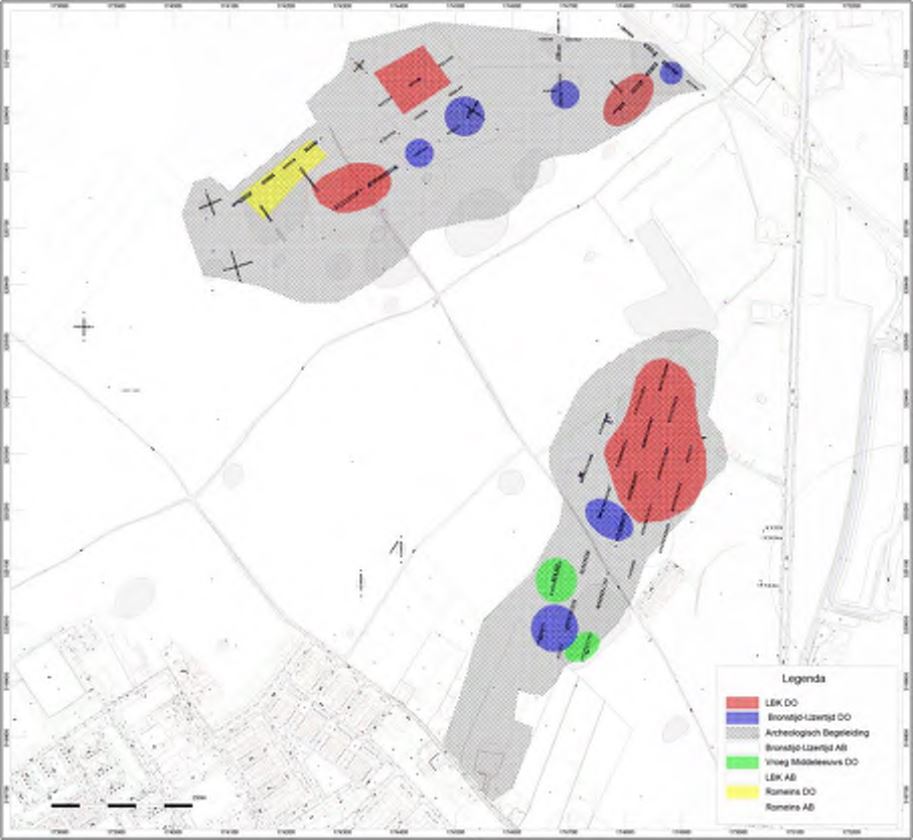Click the 'Legenda' title

803,679
